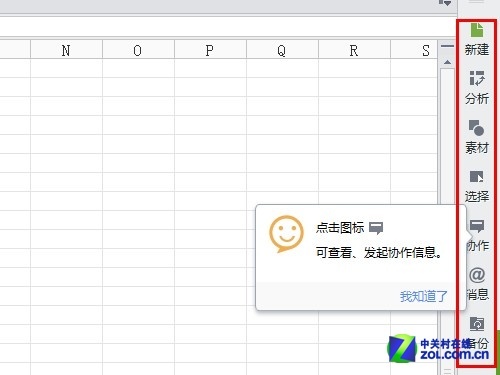500x375 pixels.
Task: Select column Q header
Action: [x=282, y=50]
